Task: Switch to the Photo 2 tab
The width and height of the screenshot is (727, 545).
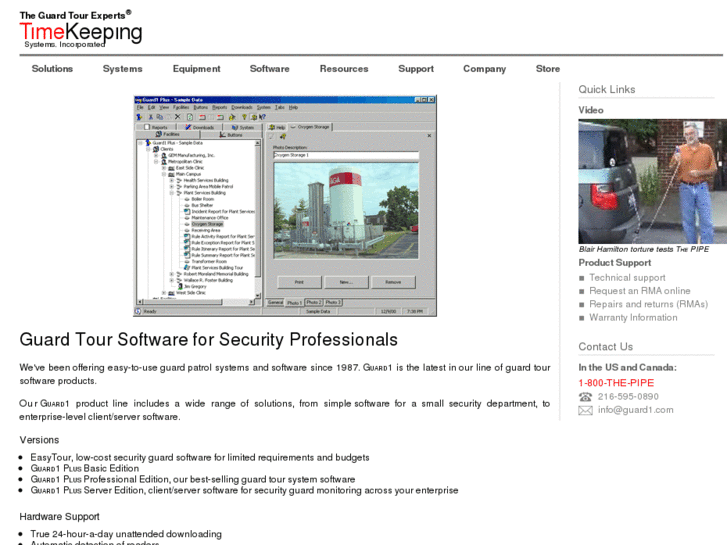Action: pos(314,302)
